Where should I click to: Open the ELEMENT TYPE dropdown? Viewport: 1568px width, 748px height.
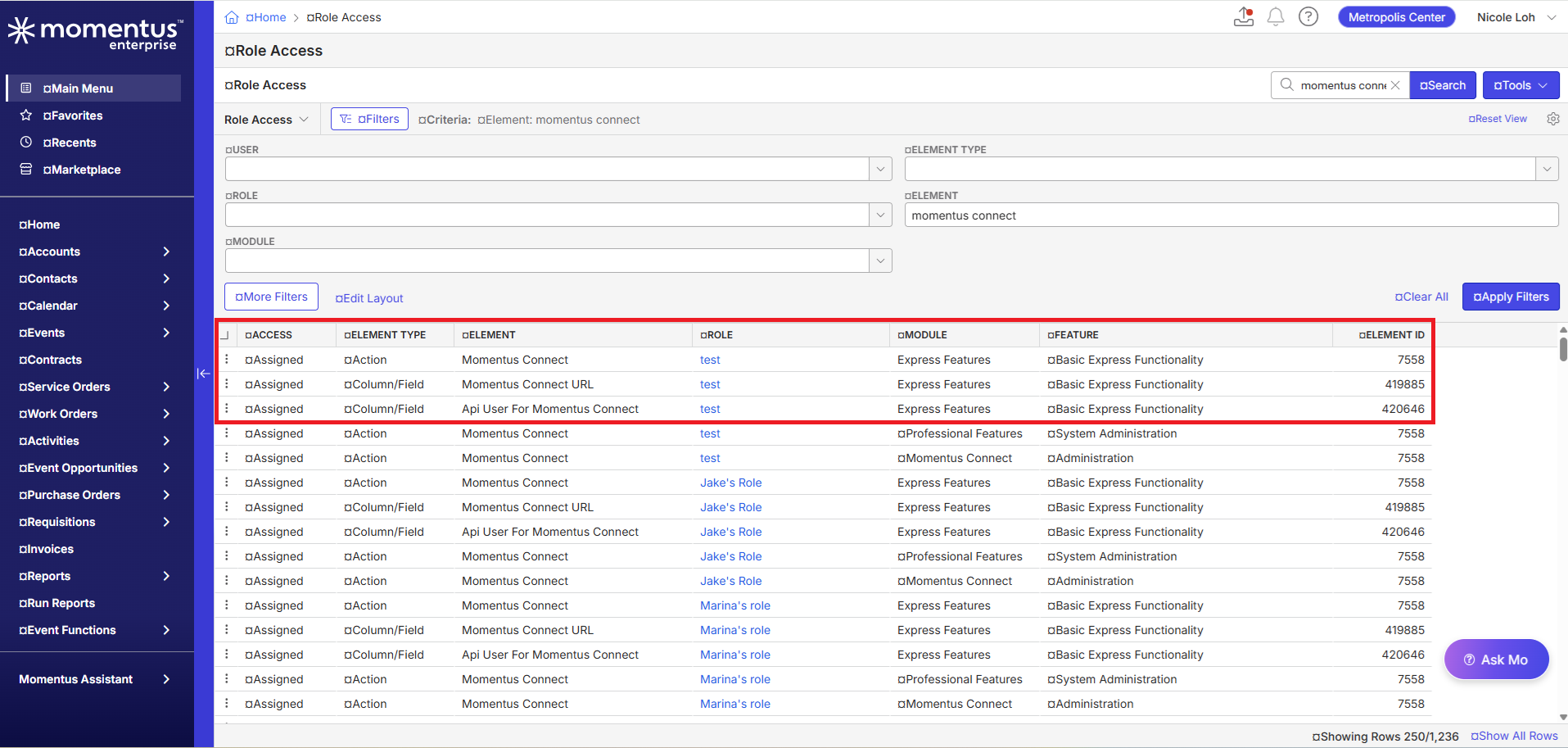(1547, 169)
